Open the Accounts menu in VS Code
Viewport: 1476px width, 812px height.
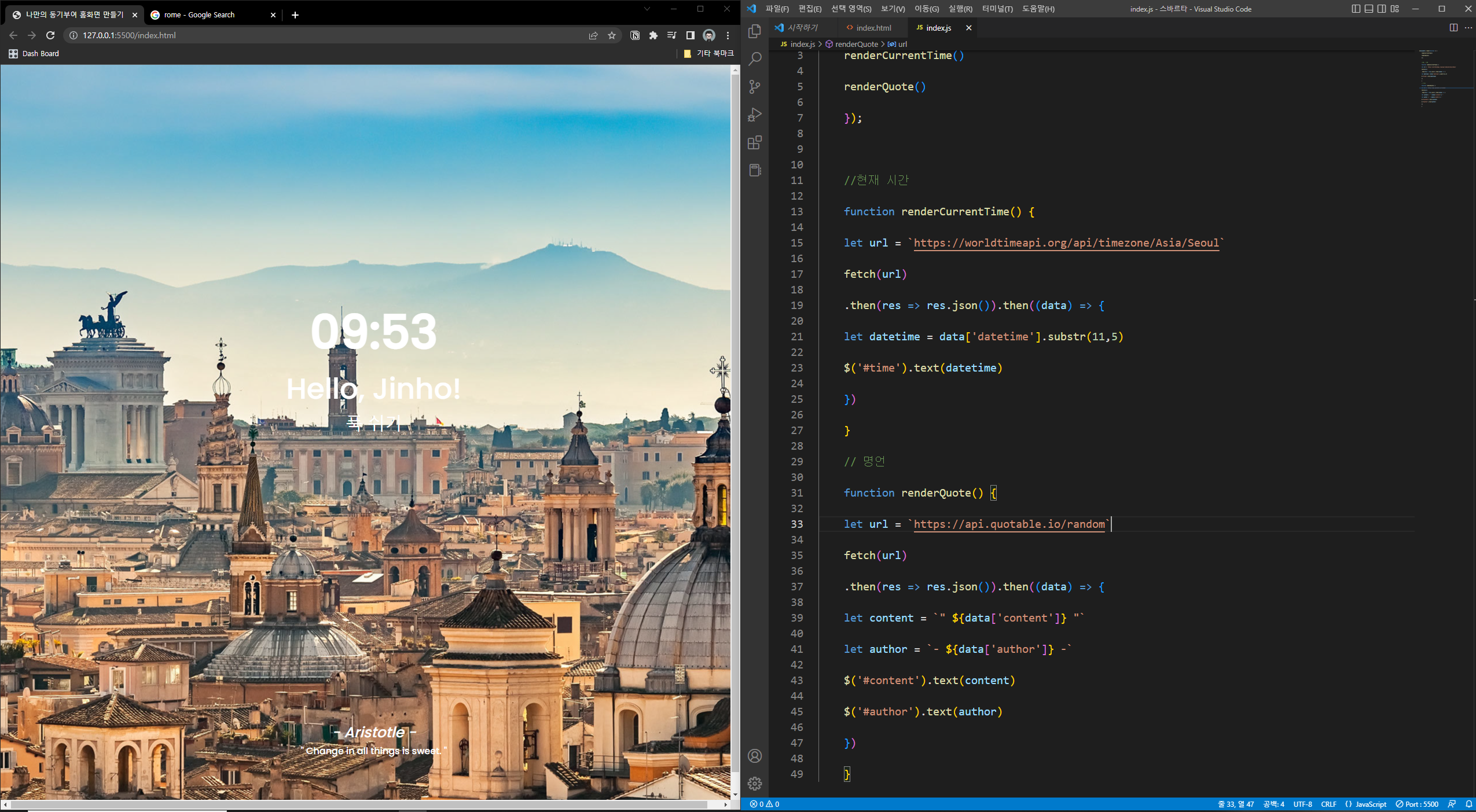coord(755,756)
